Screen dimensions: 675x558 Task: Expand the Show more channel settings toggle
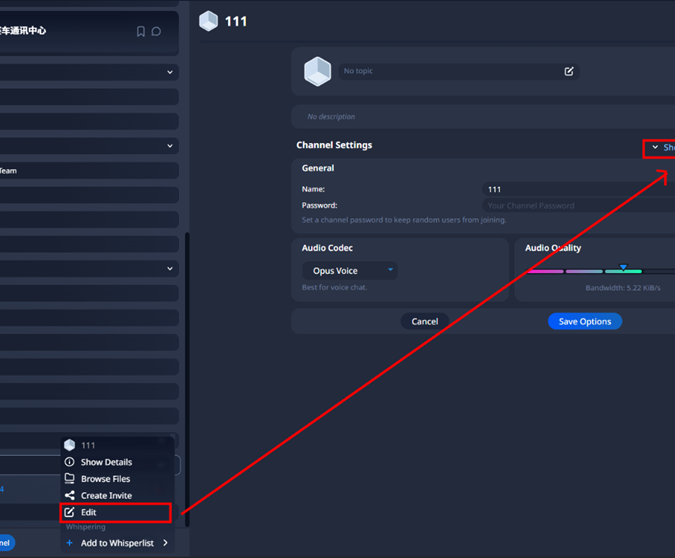661,147
